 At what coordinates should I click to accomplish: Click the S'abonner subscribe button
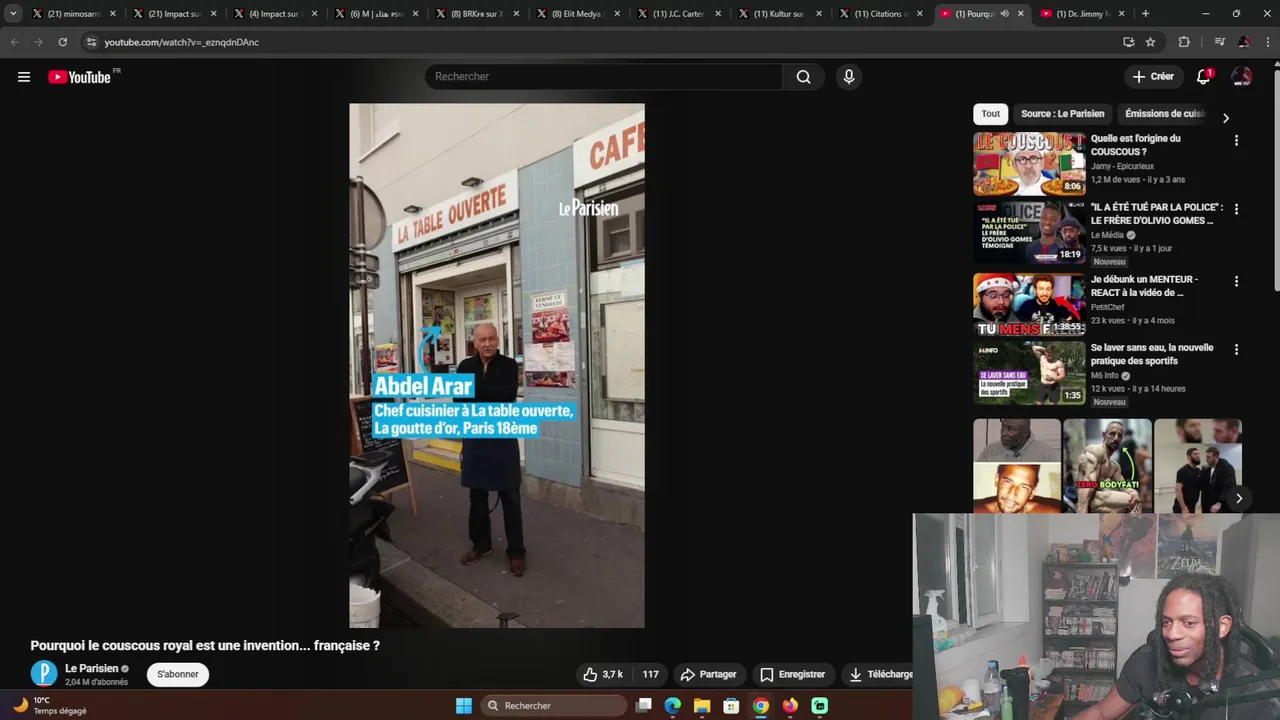click(178, 674)
